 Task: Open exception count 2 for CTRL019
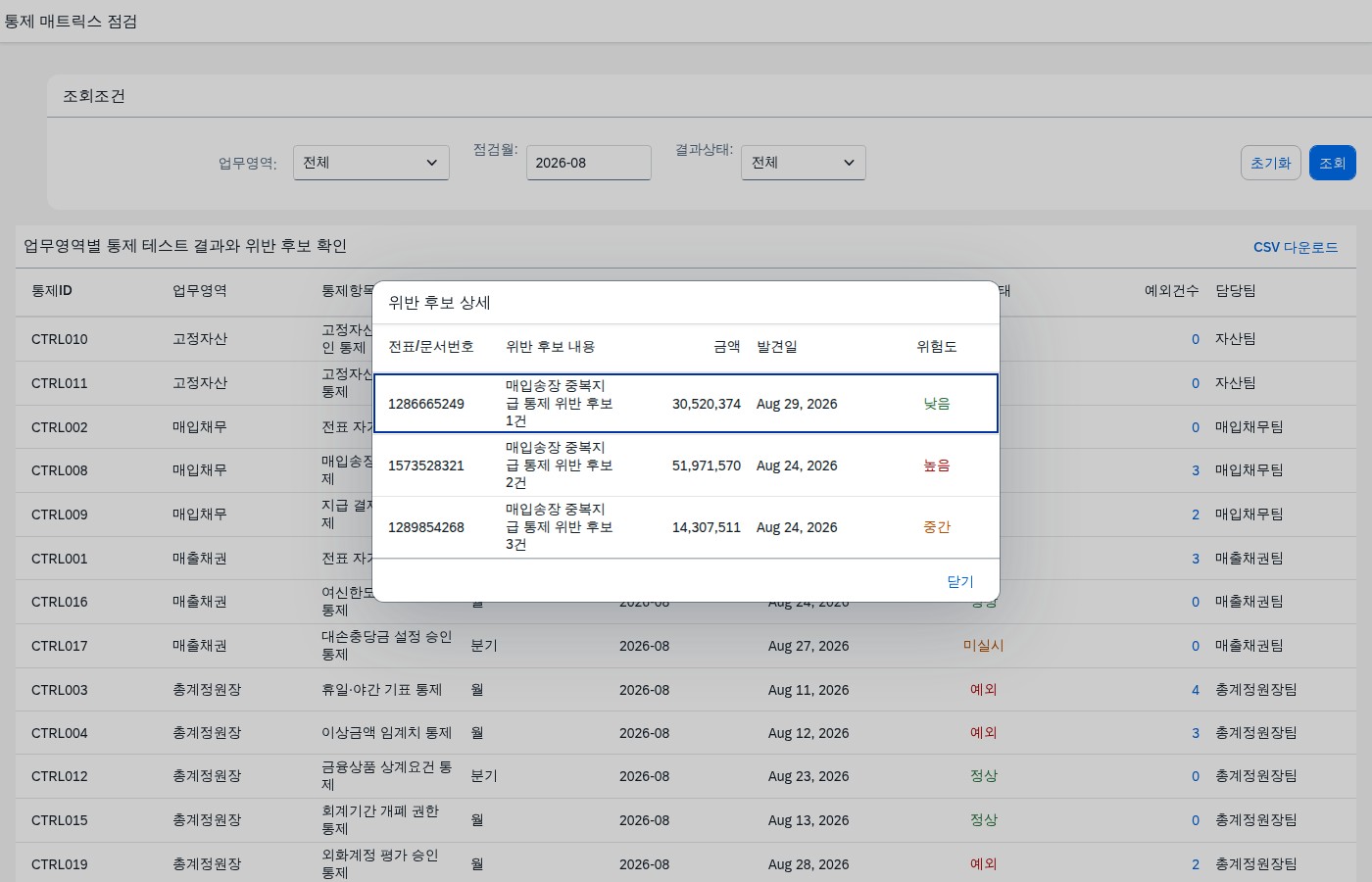[x=1196, y=864]
